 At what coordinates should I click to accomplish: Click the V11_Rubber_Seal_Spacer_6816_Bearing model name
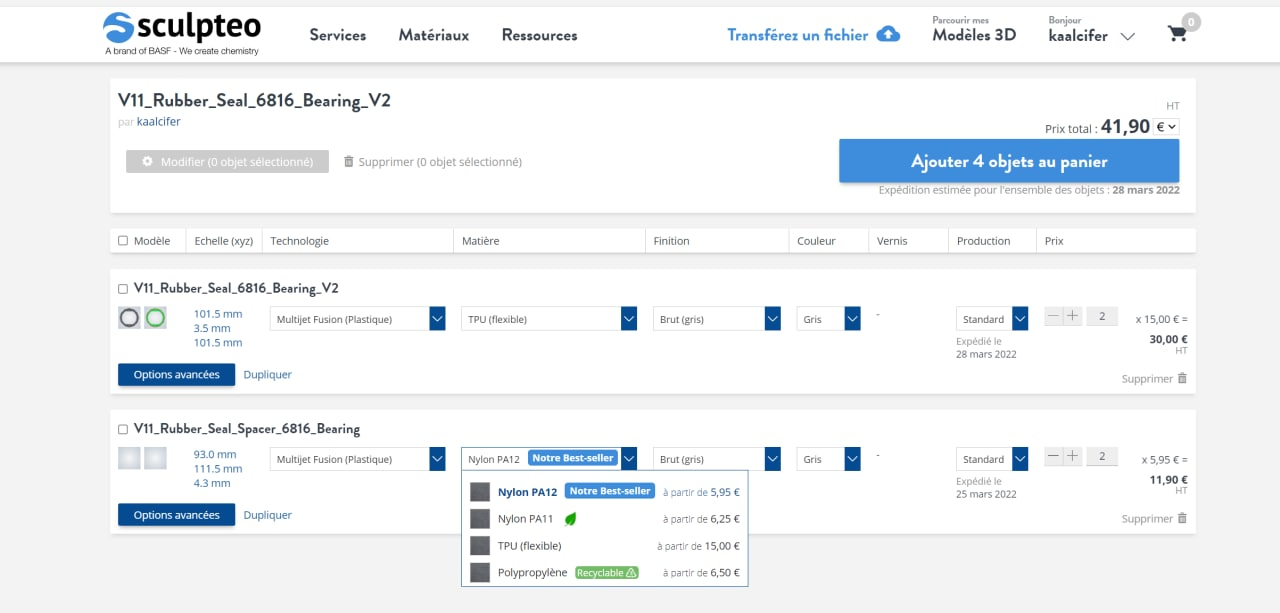click(x=247, y=429)
